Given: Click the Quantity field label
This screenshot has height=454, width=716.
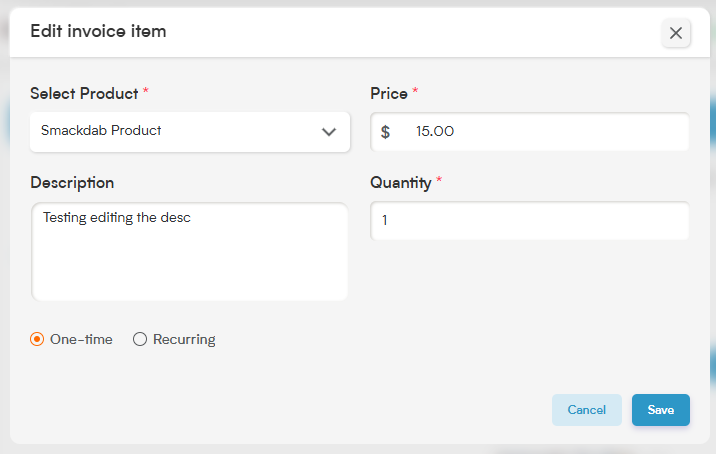Looking at the screenshot, I should (400, 183).
